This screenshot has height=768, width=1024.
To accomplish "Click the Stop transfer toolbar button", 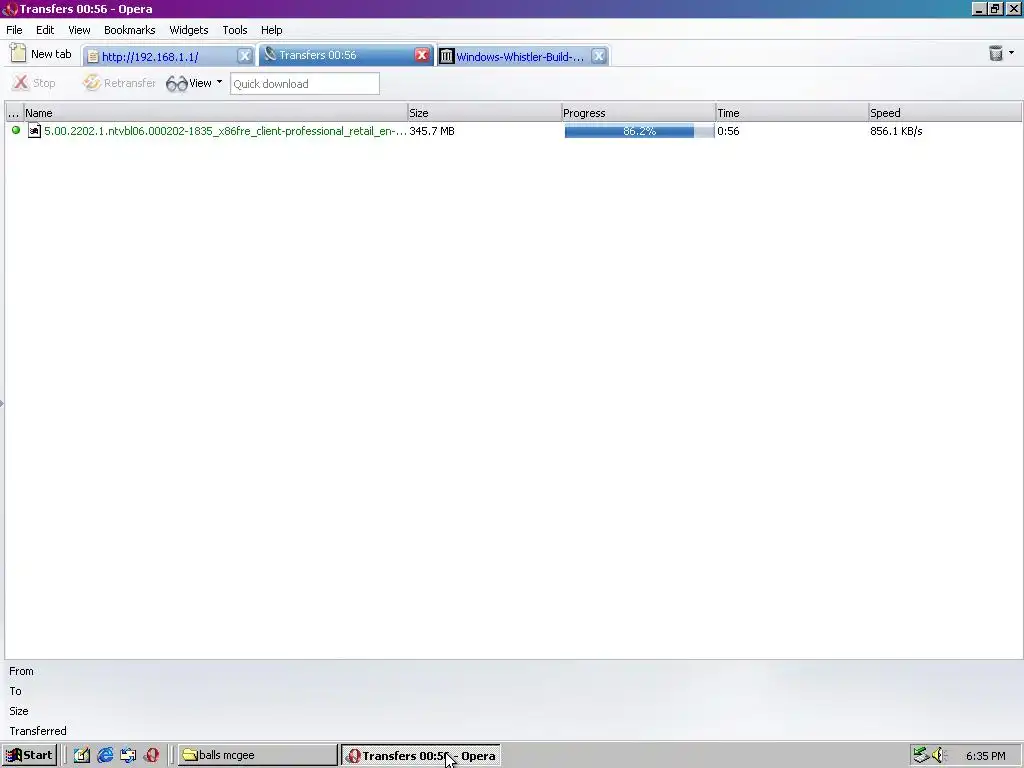I will 35,83.
